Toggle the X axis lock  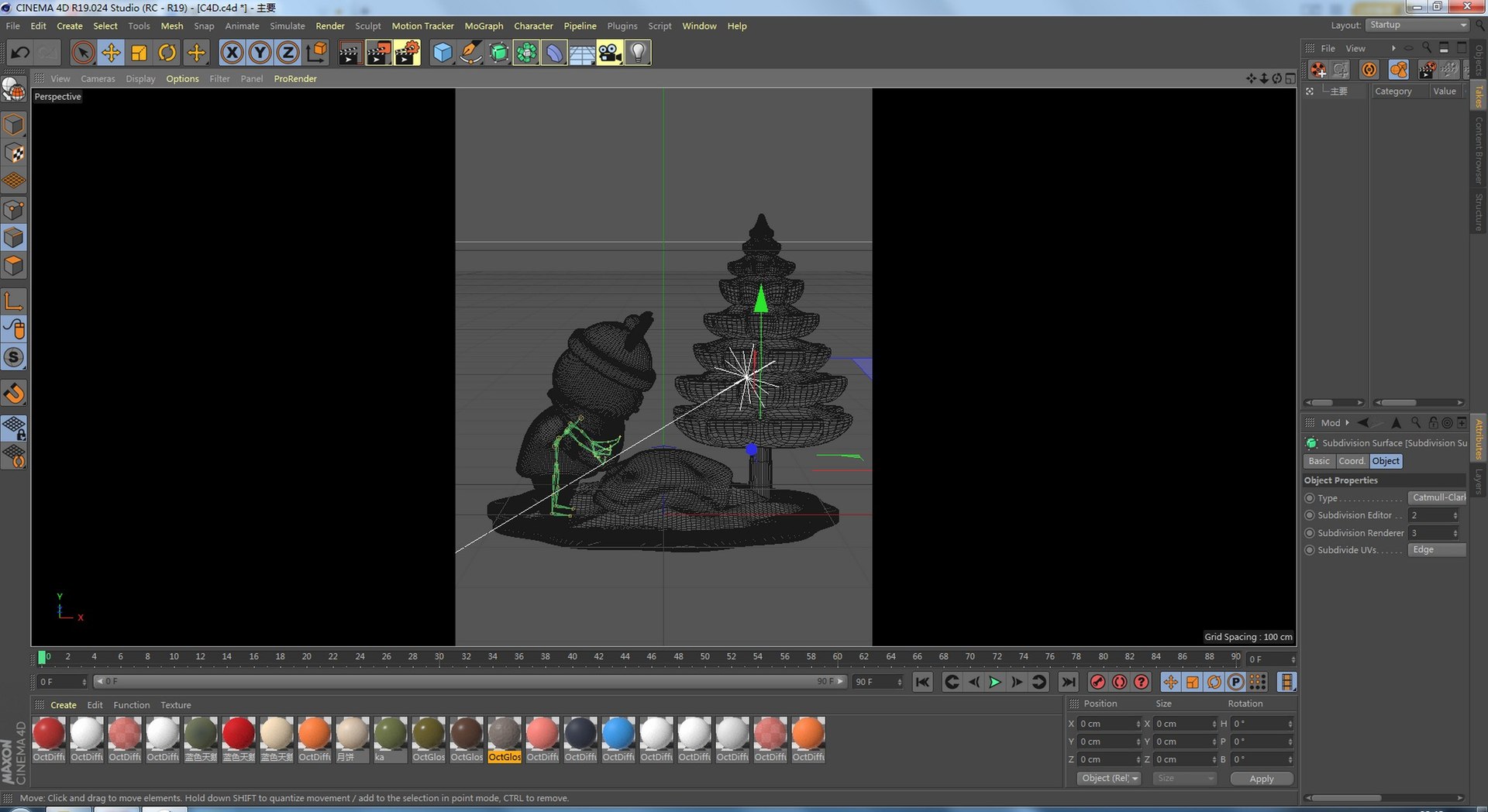[x=232, y=53]
